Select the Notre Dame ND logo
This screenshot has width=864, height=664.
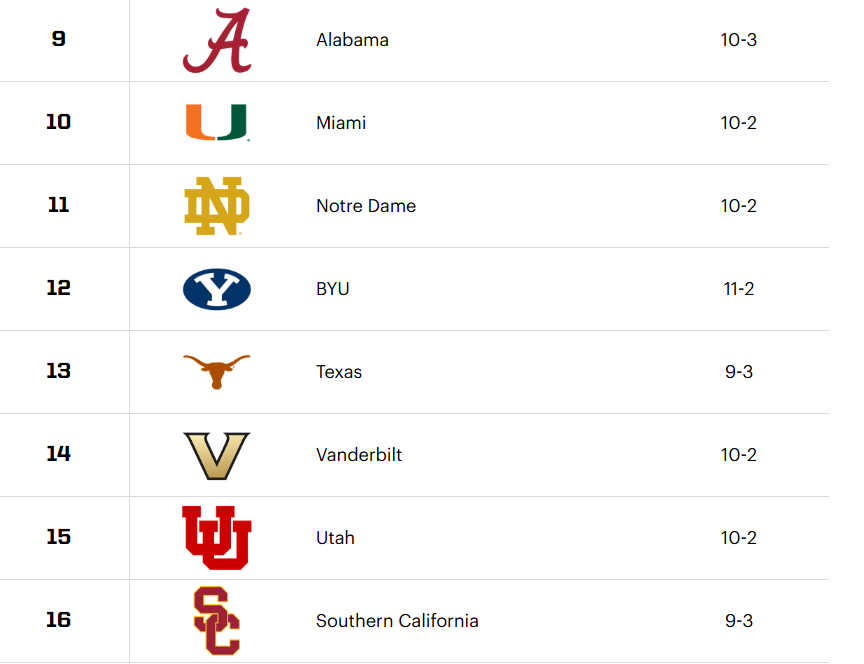(216, 206)
